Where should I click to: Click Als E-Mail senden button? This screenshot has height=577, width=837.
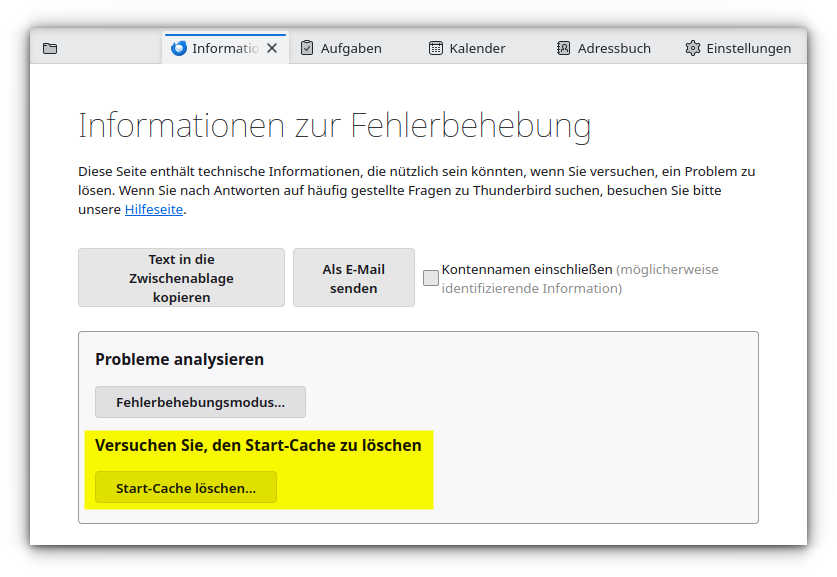(x=354, y=278)
